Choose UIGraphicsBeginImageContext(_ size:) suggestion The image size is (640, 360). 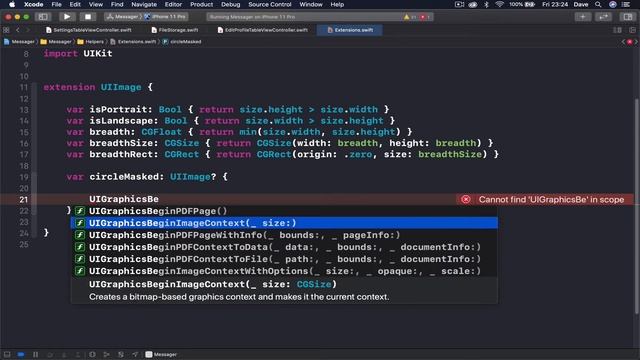(x=284, y=223)
